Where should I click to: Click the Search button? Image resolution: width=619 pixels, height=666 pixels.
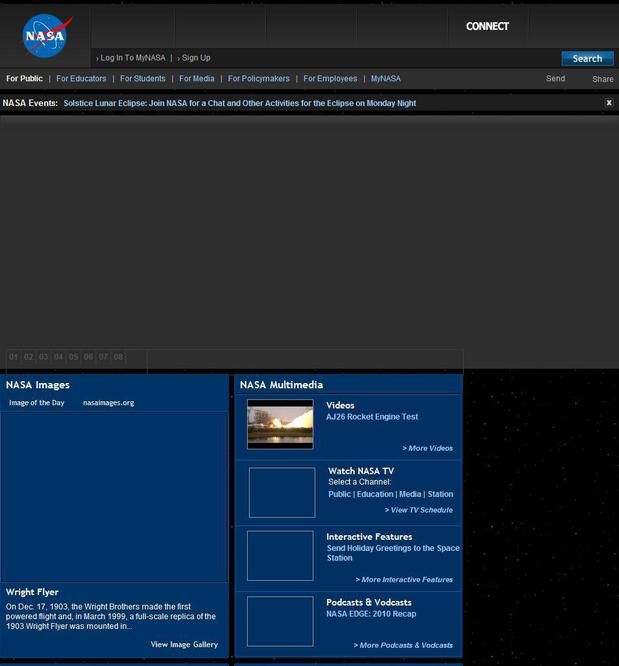pos(588,59)
